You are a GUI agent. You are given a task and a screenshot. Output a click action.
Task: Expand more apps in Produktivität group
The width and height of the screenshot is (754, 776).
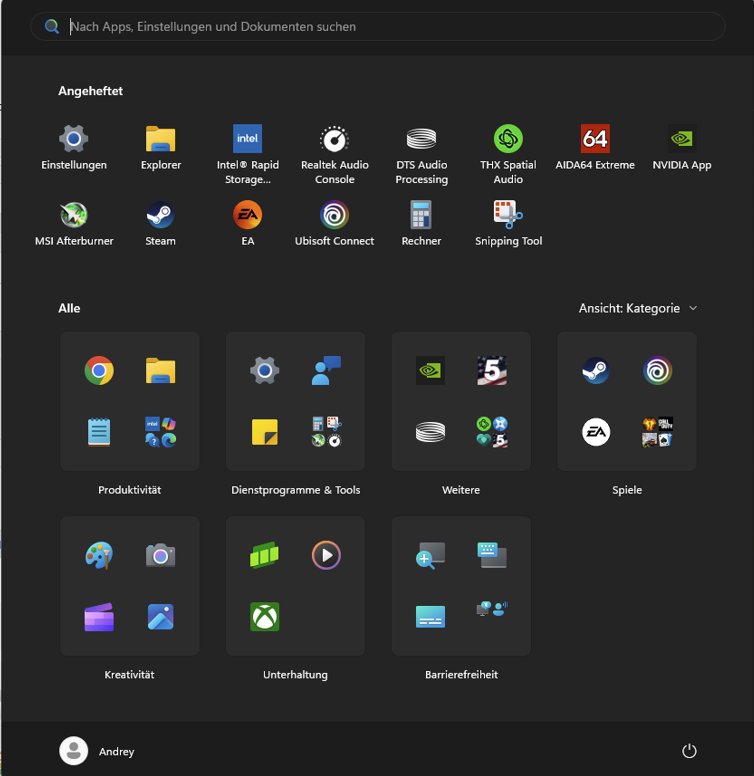coord(160,432)
